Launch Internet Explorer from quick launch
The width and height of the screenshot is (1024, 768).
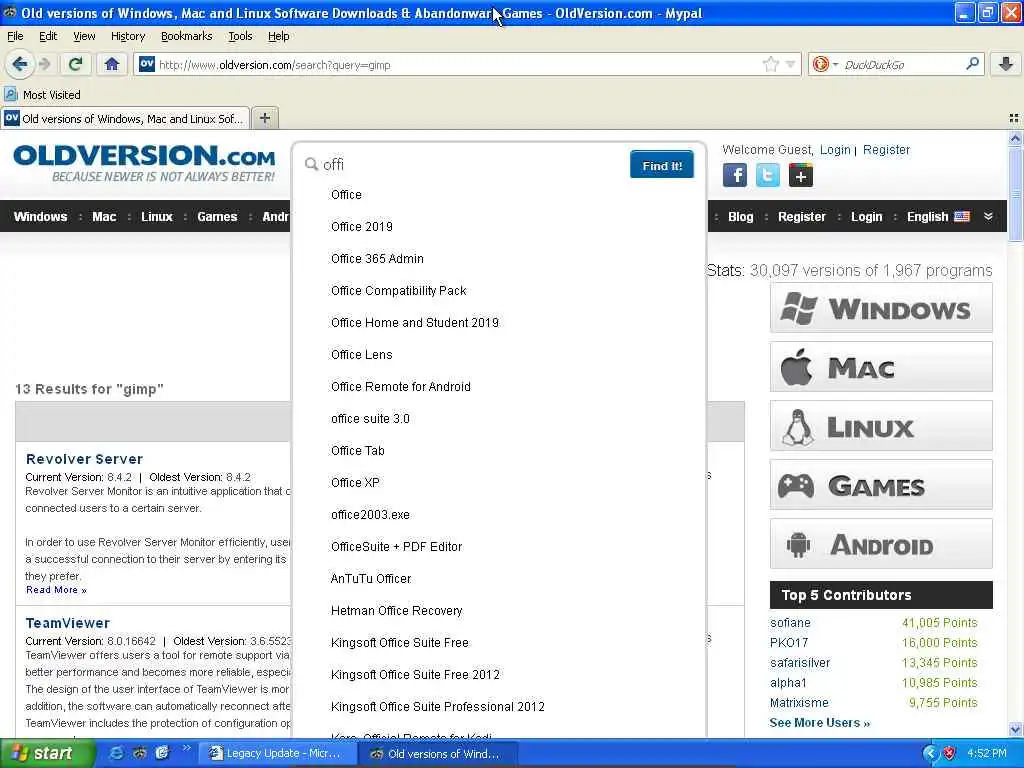tap(116, 753)
